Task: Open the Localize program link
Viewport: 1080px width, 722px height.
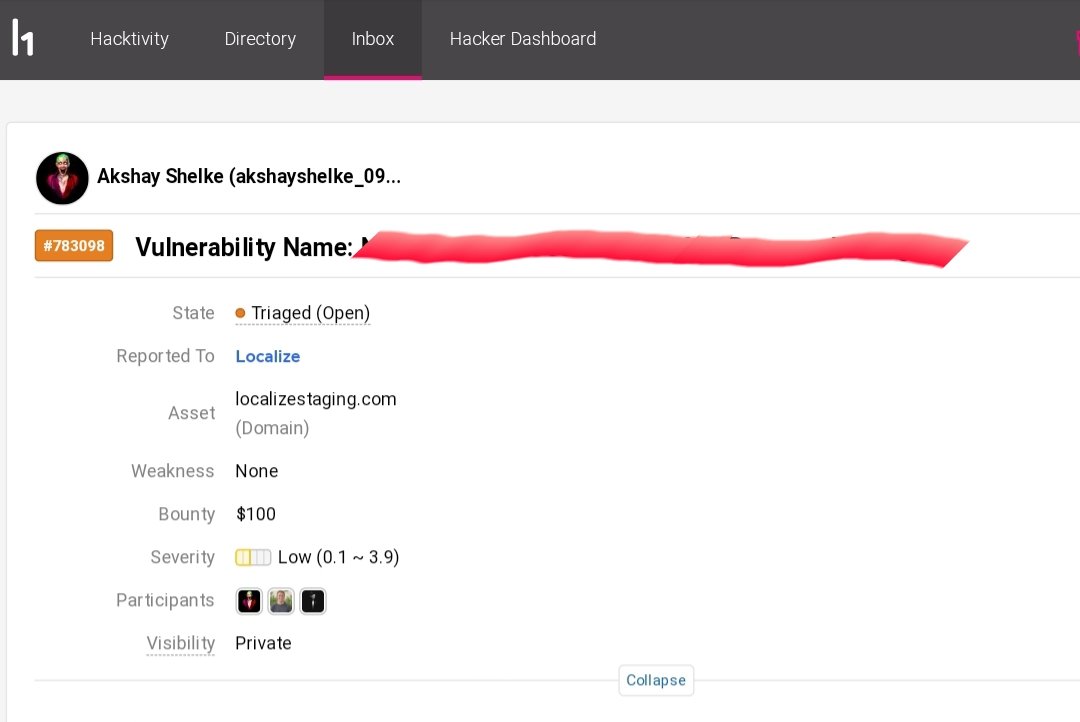Action: 268,356
